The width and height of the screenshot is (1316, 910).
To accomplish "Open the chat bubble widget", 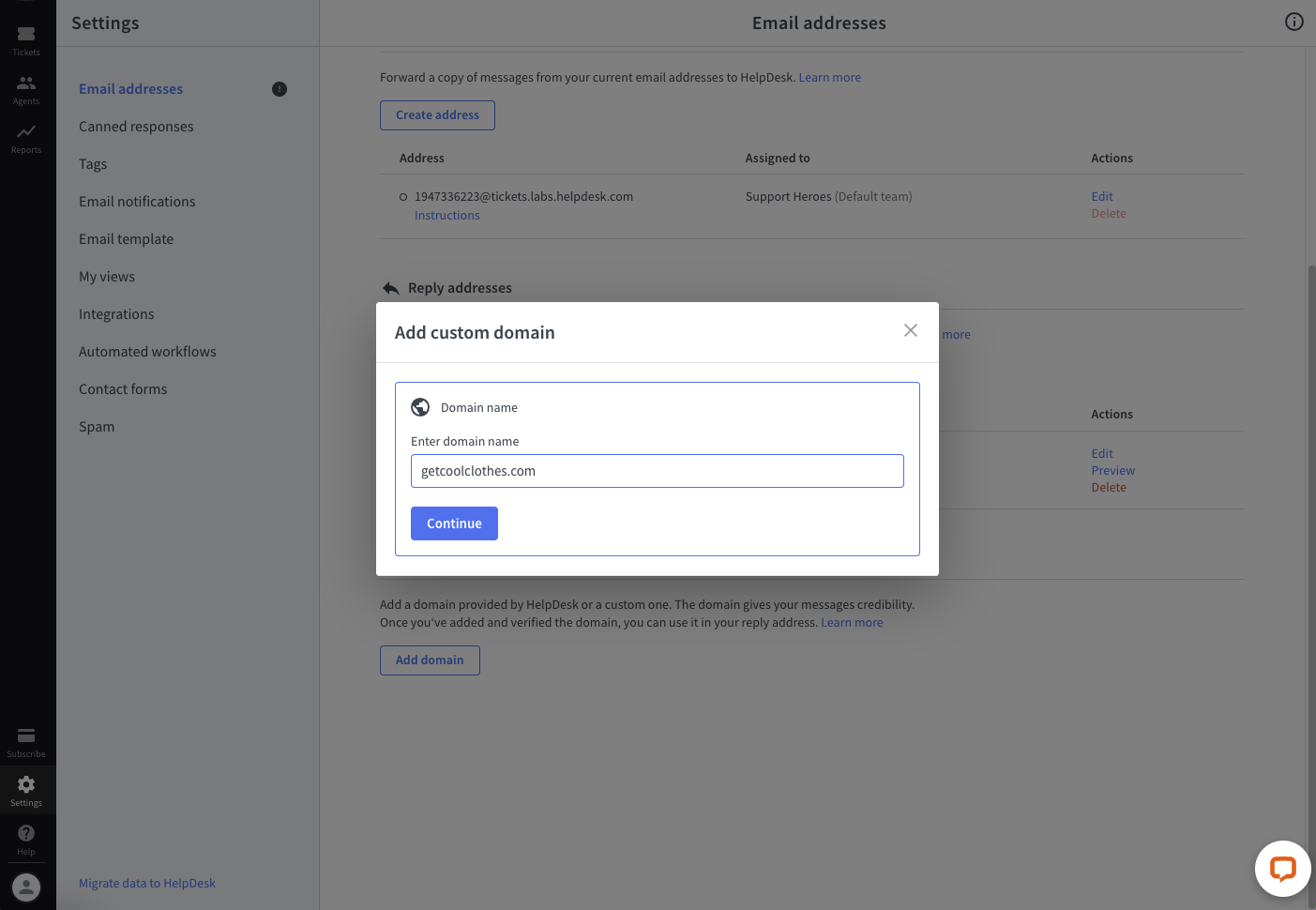I will [1282, 868].
